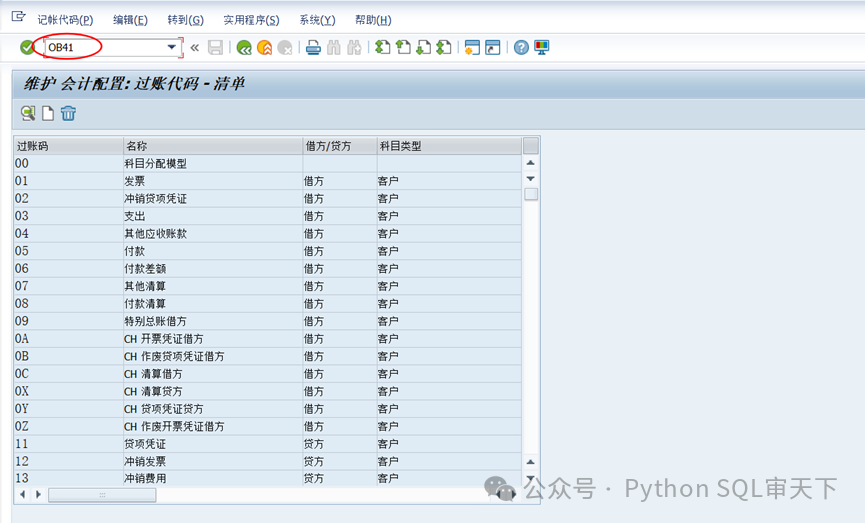Open the 记帐代码(P) menu
This screenshot has width=865, height=523.
point(65,20)
